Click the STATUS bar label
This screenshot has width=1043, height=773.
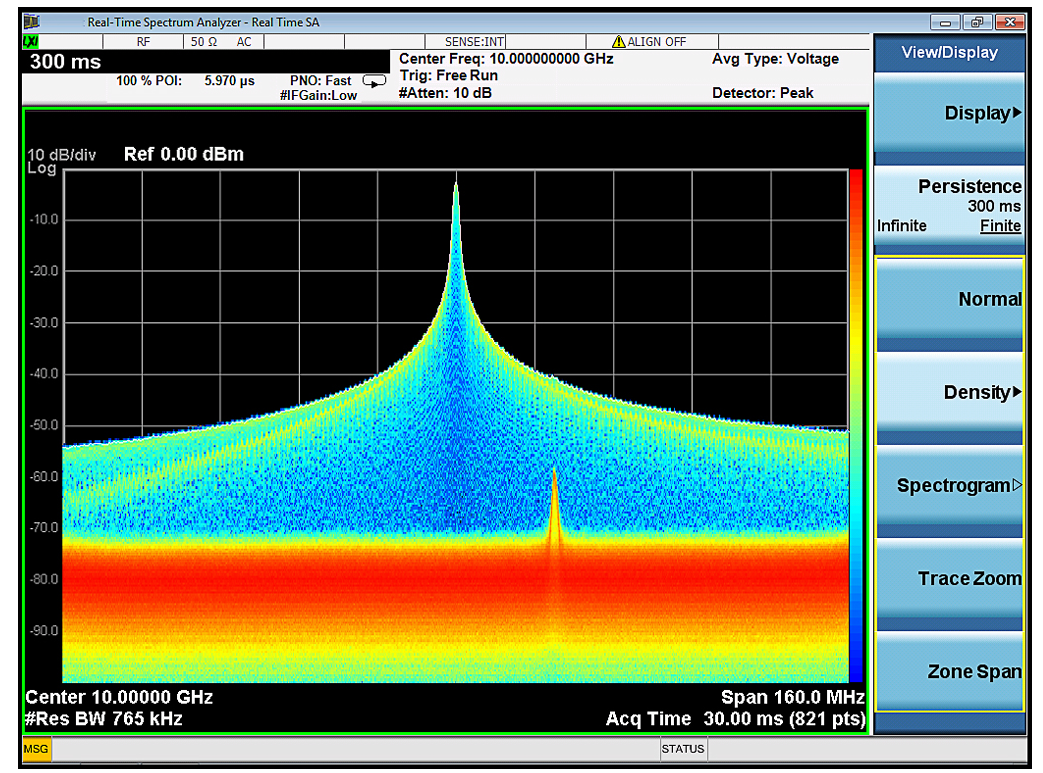[682, 749]
